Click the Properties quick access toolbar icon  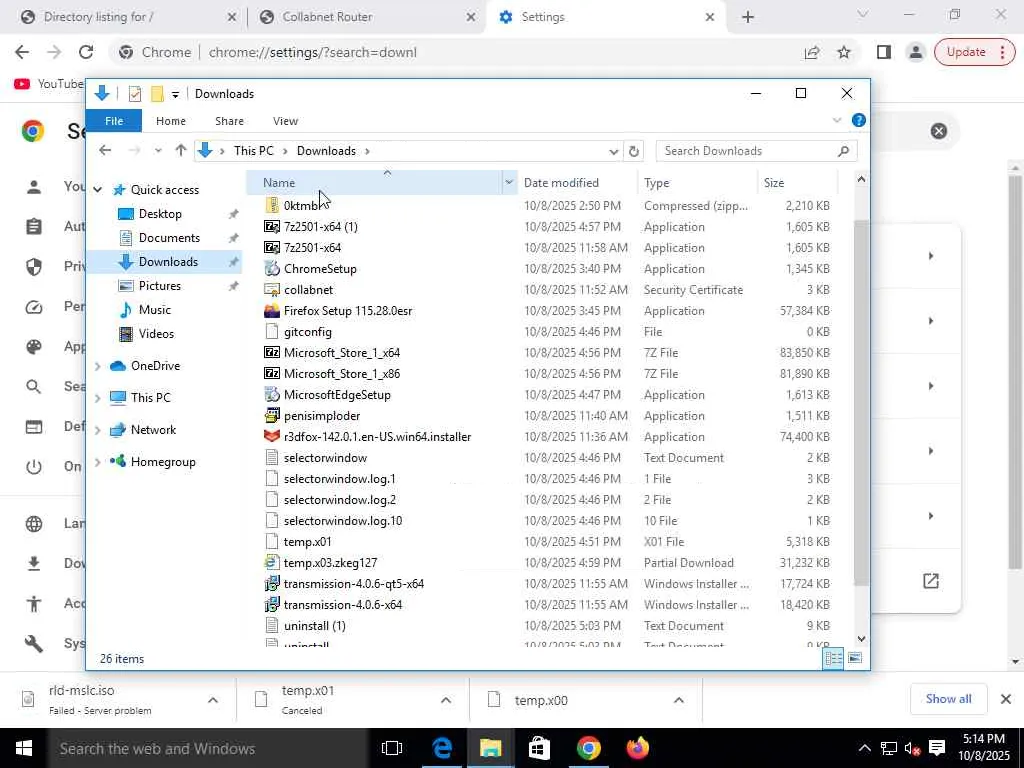pos(135,94)
